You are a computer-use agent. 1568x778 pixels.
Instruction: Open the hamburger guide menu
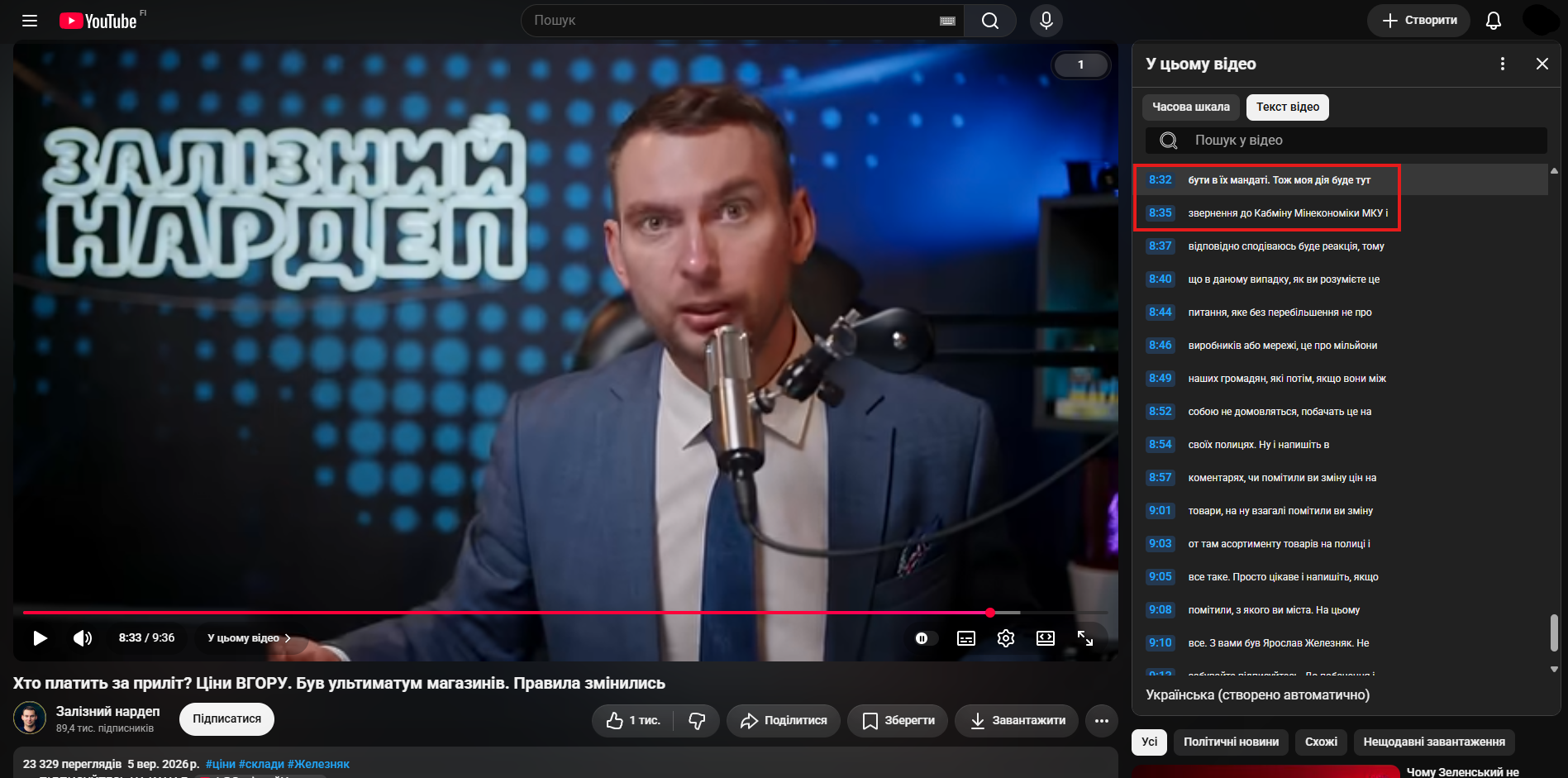tap(30, 21)
